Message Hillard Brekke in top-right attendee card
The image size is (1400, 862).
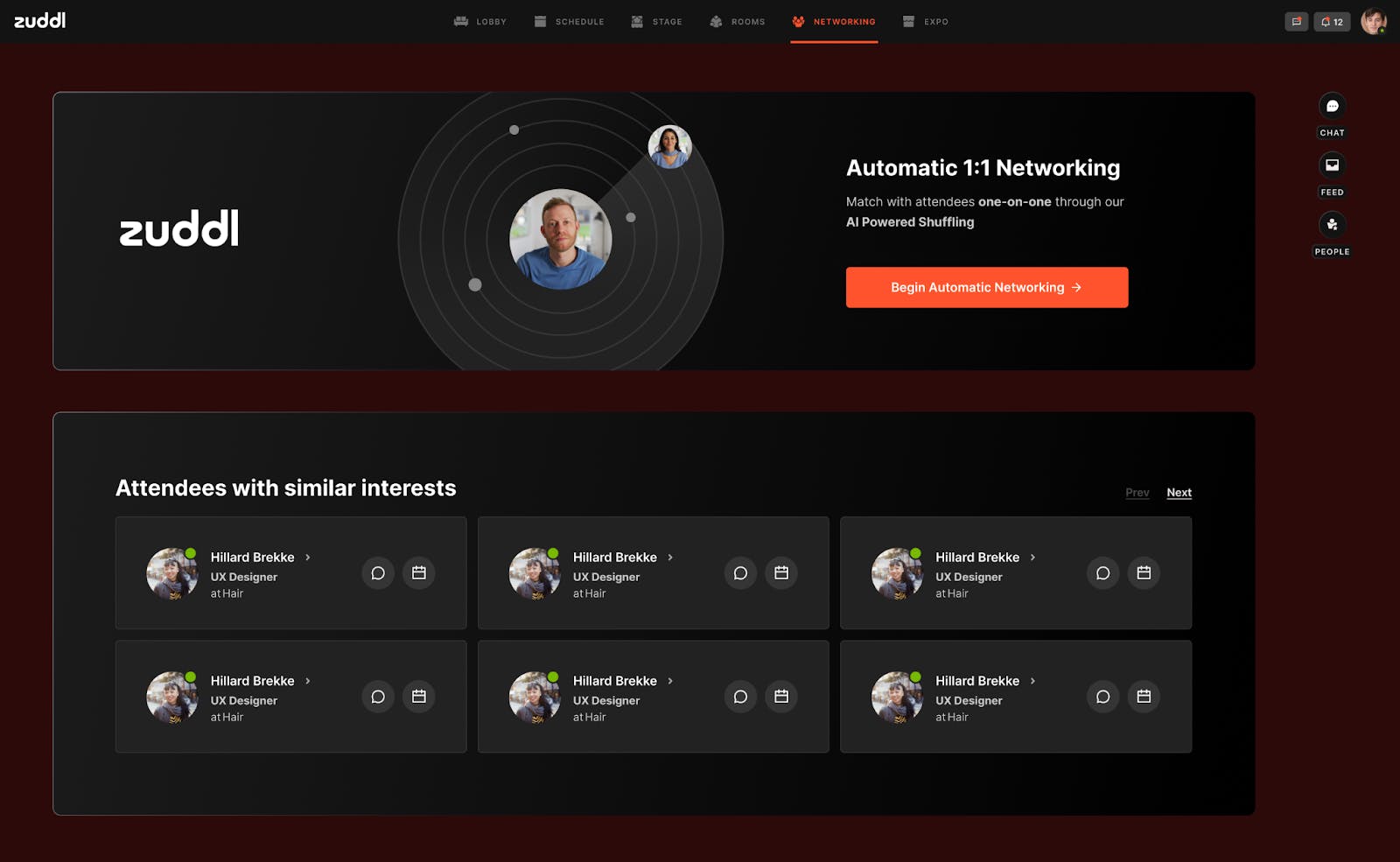[x=1102, y=573]
